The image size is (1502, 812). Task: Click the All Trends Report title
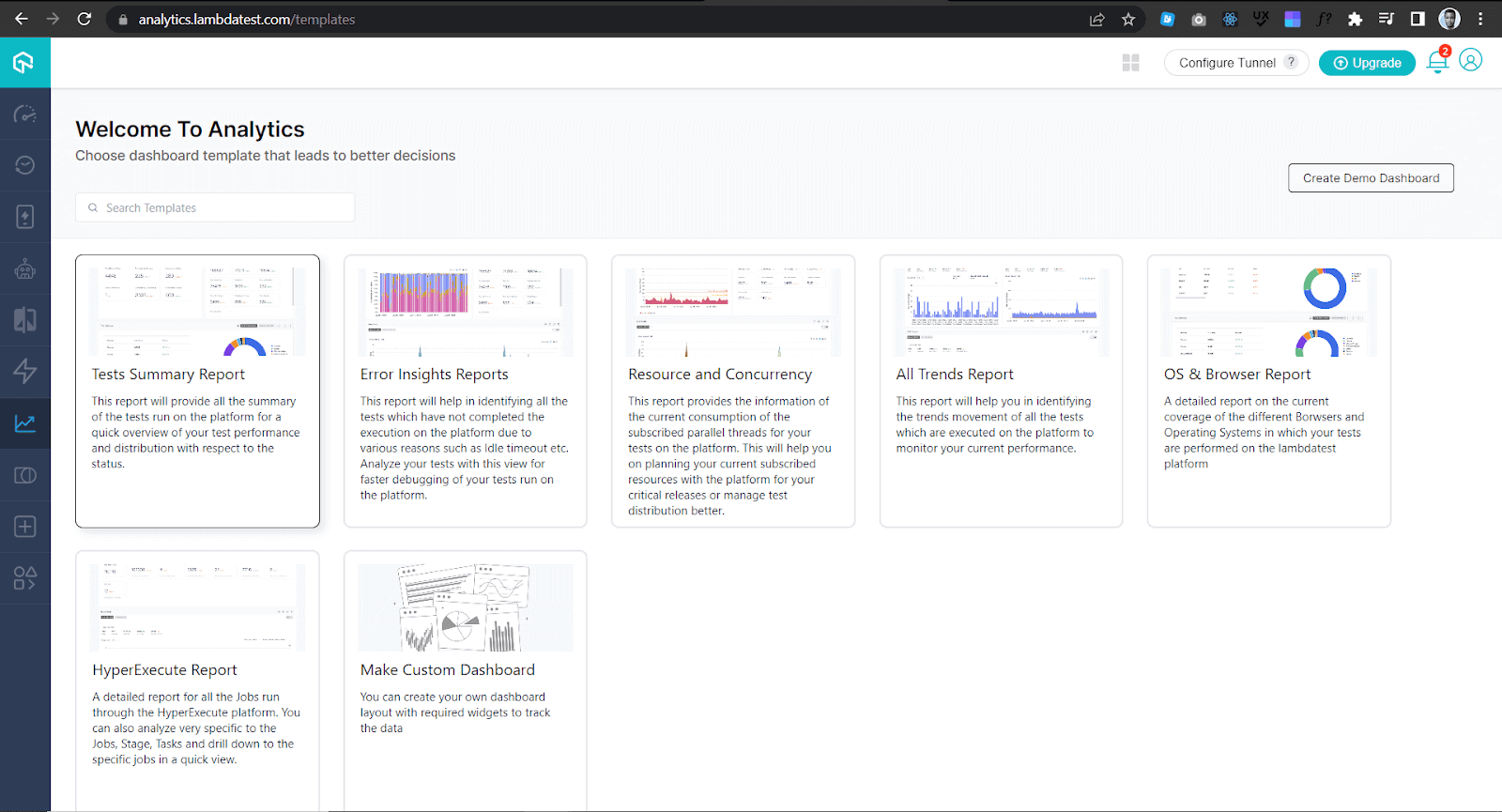point(955,375)
